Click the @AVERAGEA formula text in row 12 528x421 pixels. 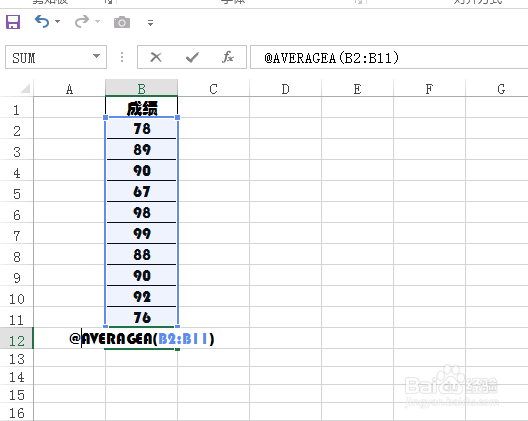(141, 338)
